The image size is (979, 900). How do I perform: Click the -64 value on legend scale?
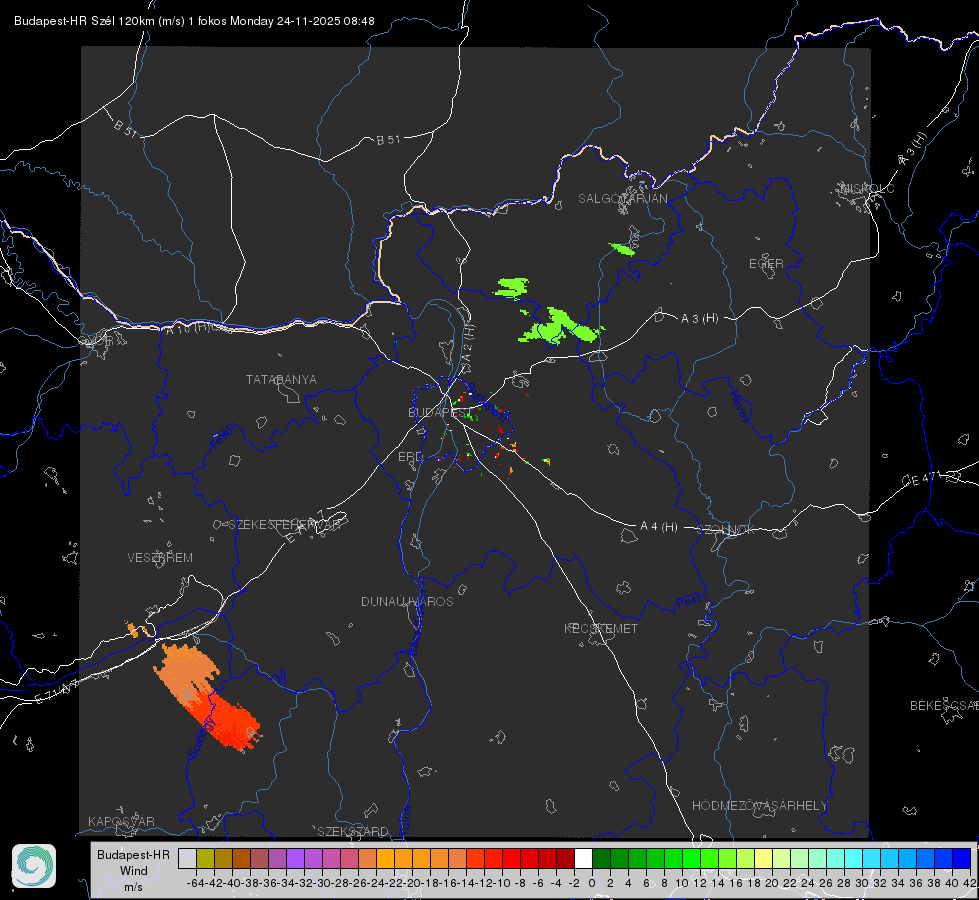pyautogui.click(x=195, y=883)
